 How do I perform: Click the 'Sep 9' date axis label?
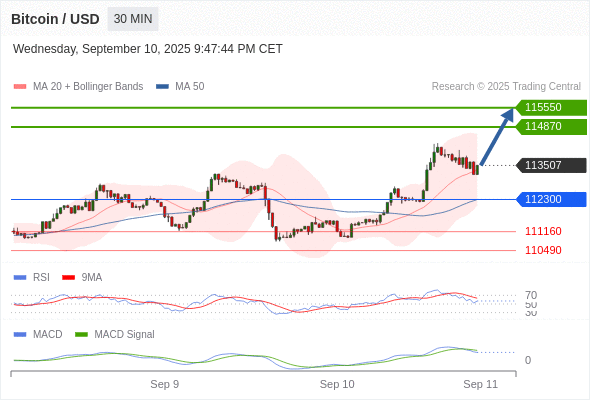click(164, 384)
